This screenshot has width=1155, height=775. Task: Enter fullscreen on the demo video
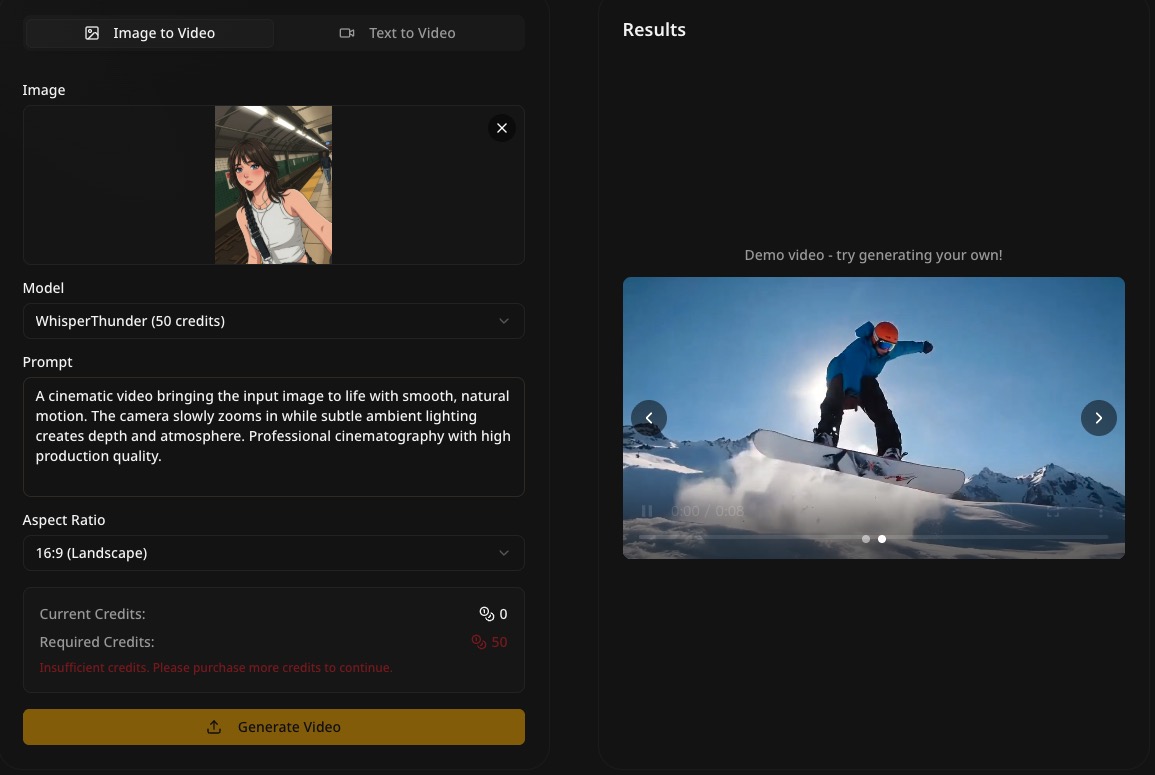(1053, 511)
